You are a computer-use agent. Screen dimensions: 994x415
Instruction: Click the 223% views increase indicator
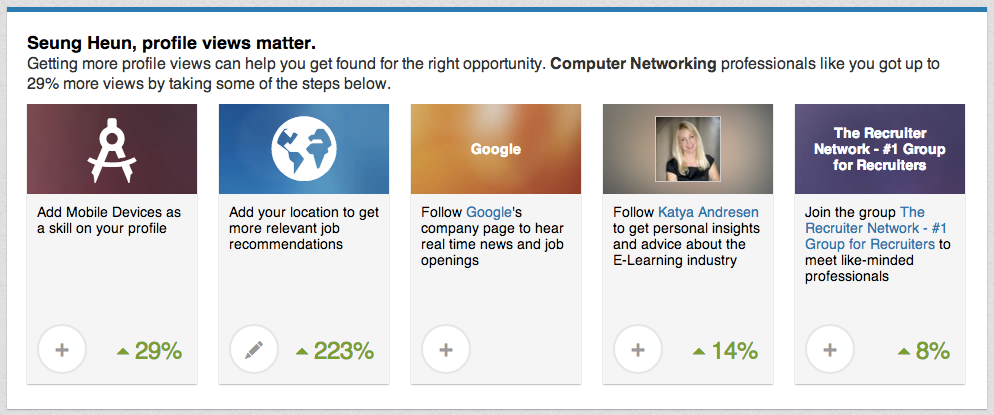click(335, 351)
